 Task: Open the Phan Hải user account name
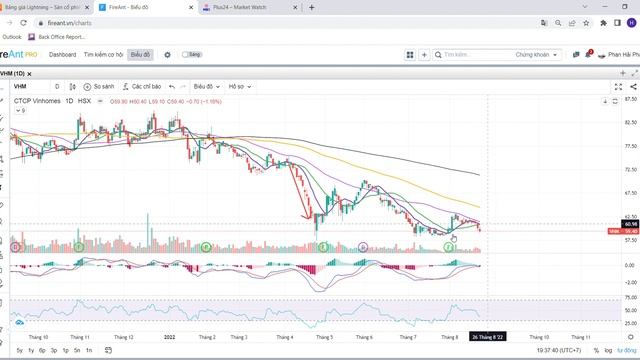click(624, 55)
